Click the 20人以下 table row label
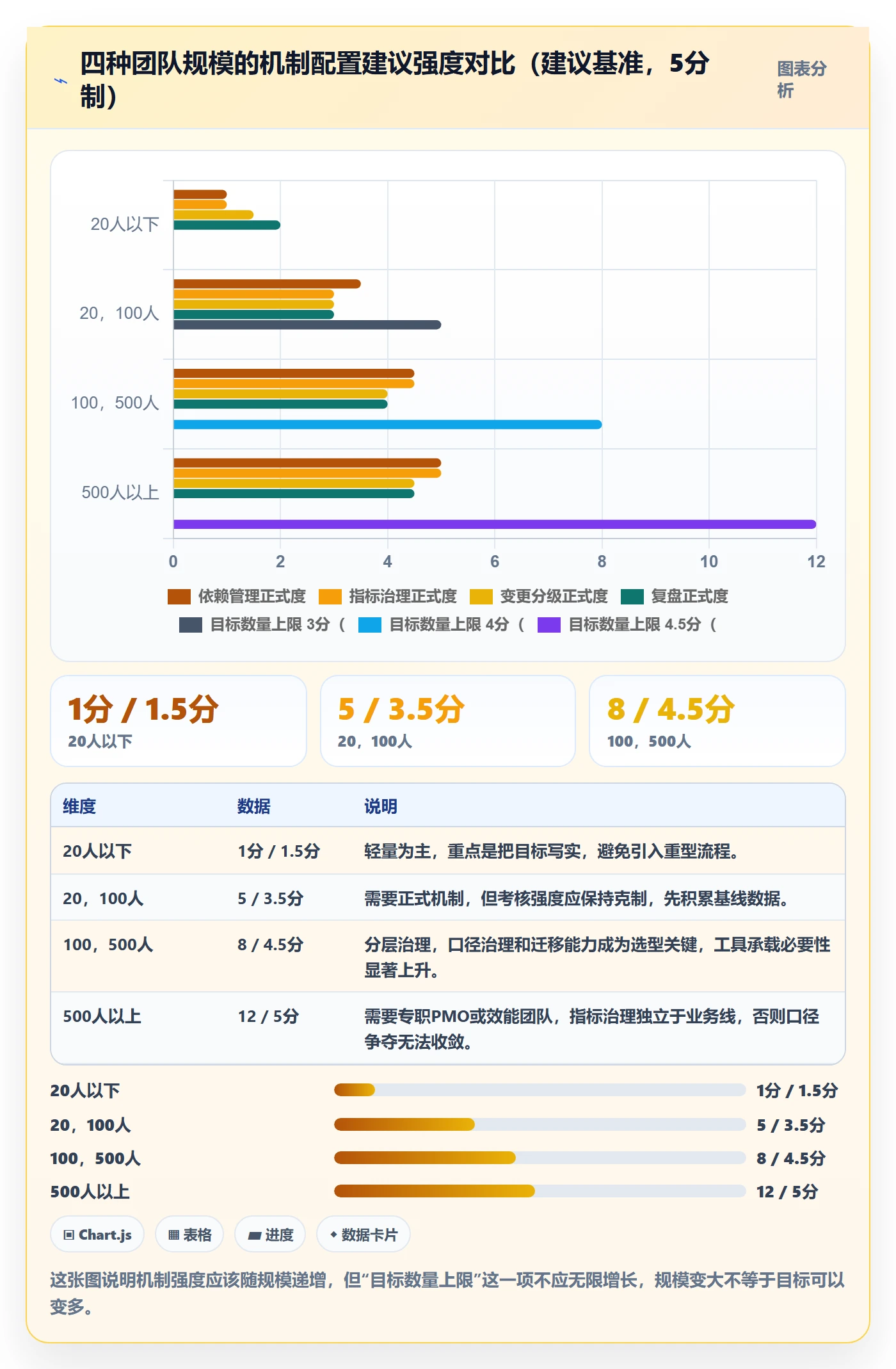The image size is (896, 1369). click(97, 851)
